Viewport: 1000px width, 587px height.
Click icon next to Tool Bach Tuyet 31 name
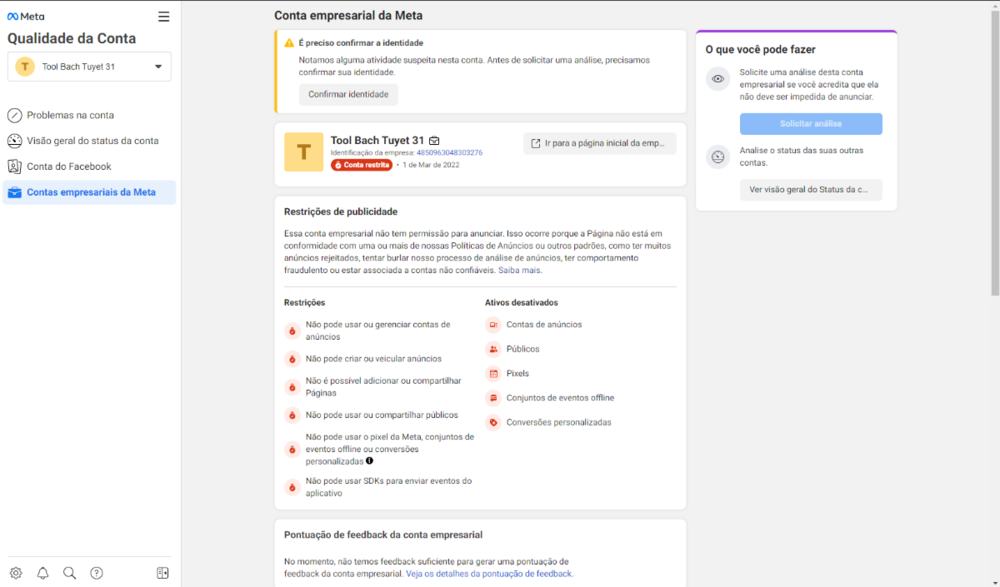(434, 140)
